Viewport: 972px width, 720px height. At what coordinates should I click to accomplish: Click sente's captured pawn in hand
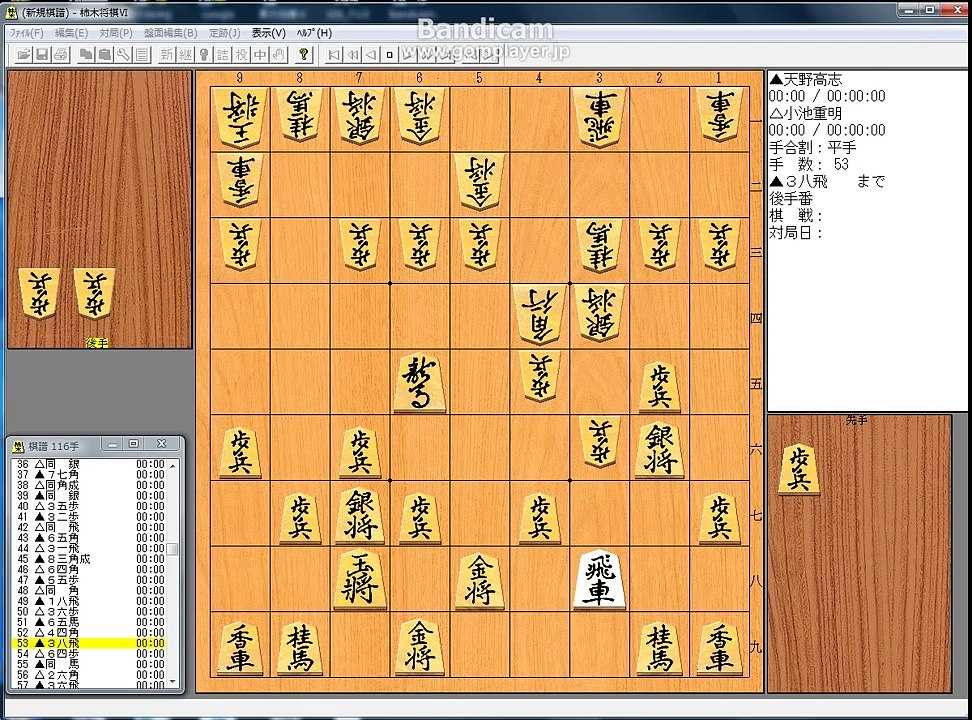point(799,469)
